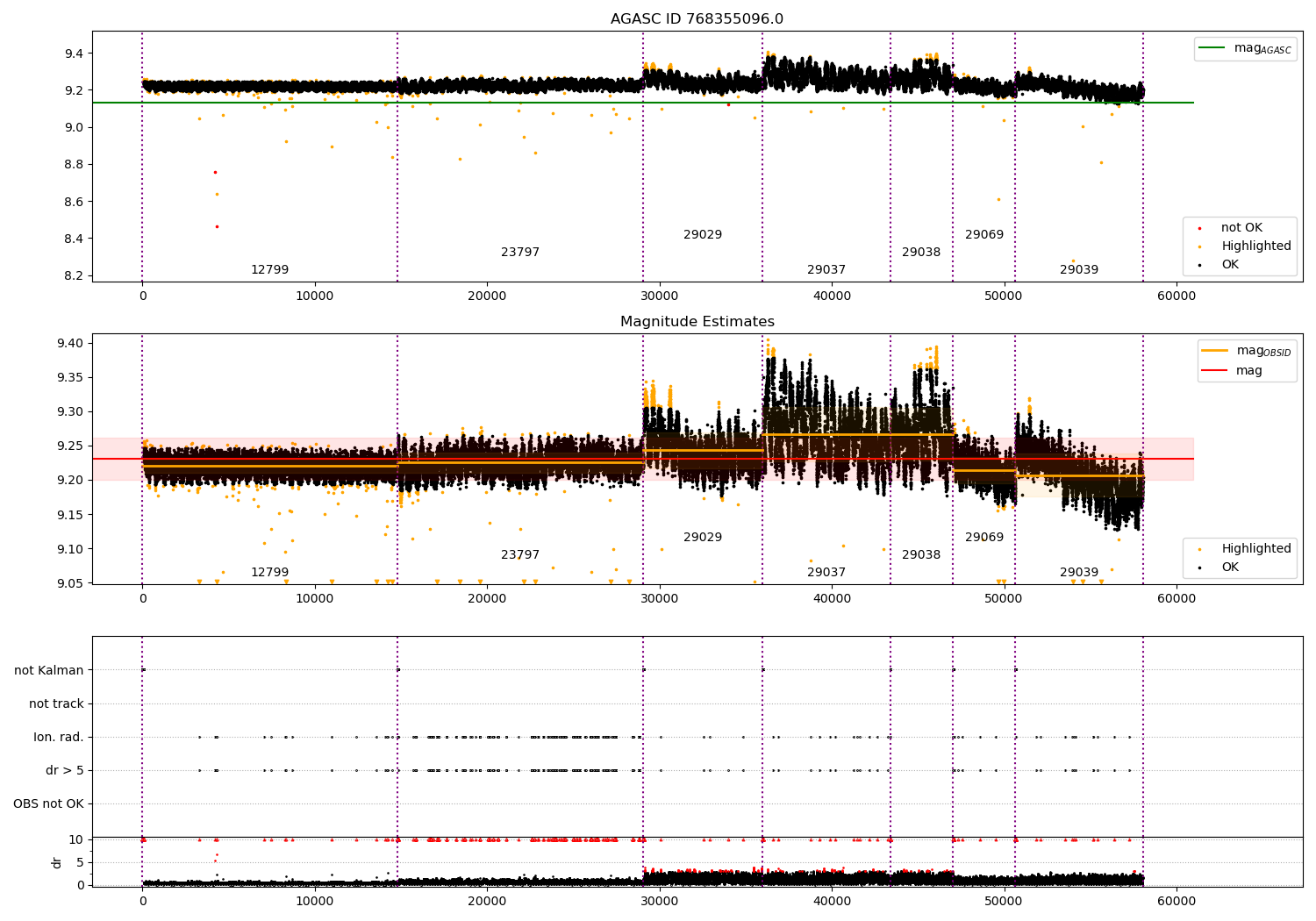Click y tick 9.05 in middle panel

(70, 584)
